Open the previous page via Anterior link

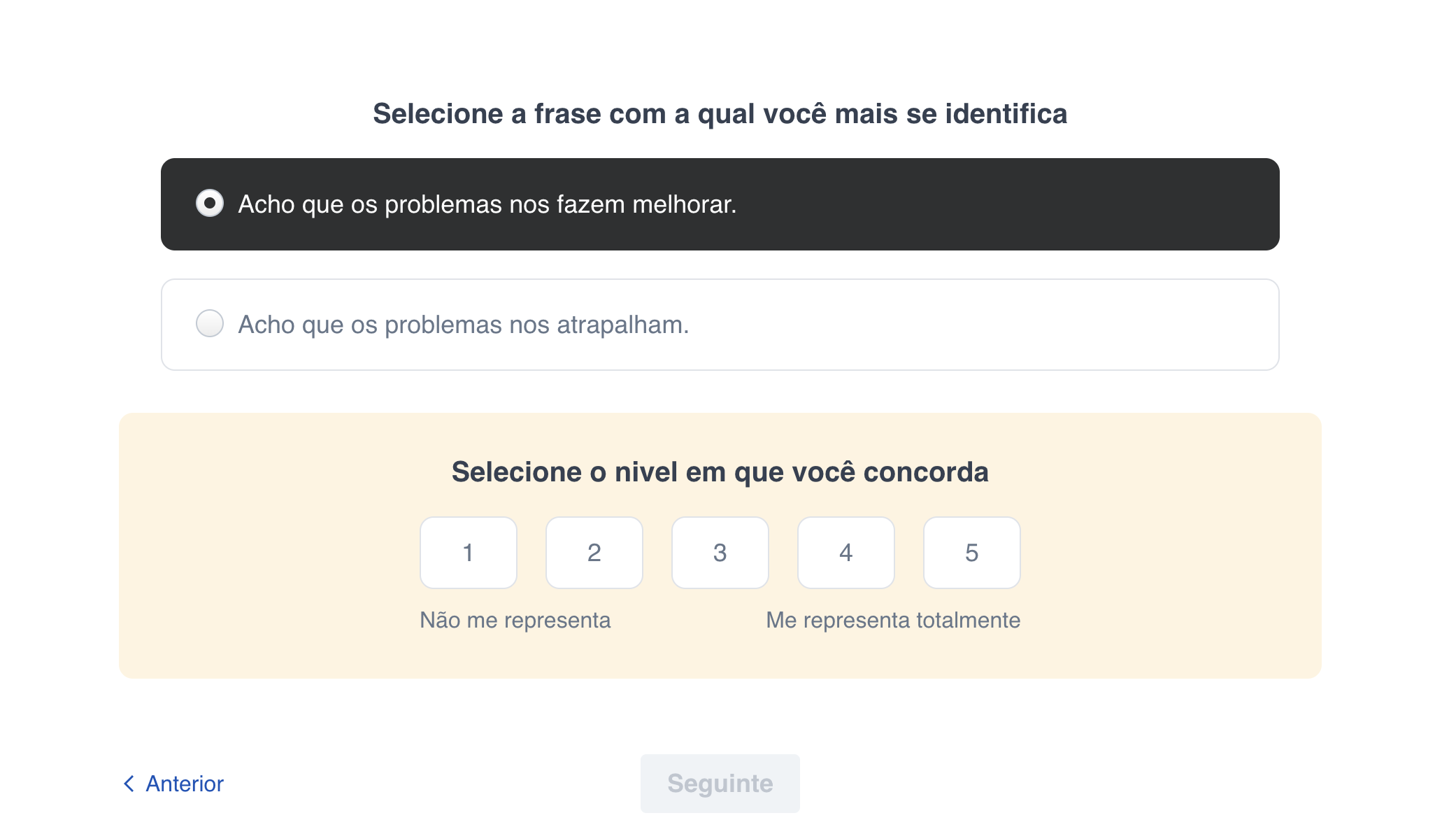(x=183, y=783)
